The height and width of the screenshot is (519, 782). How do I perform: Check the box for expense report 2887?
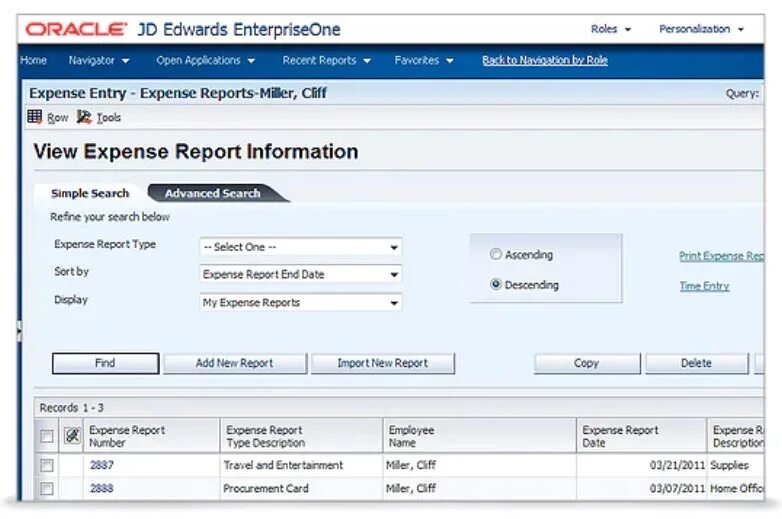coord(47,465)
